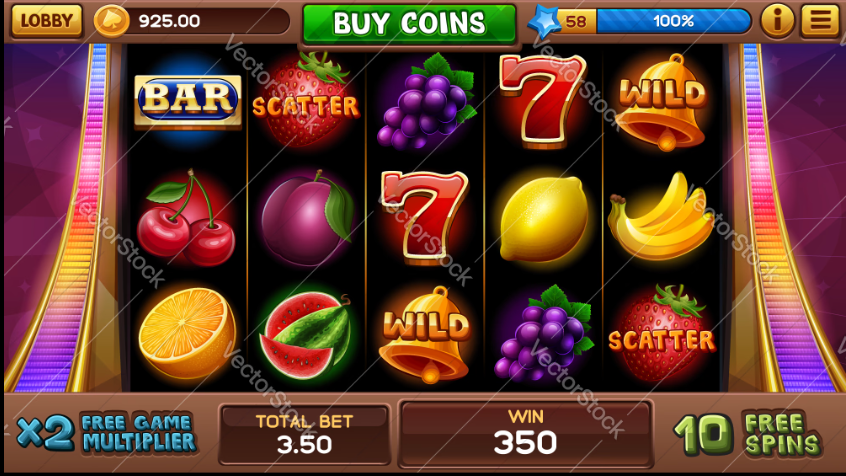Tap the lemon symbol
This screenshot has width=846, height=476.
[x=543, y=219]
